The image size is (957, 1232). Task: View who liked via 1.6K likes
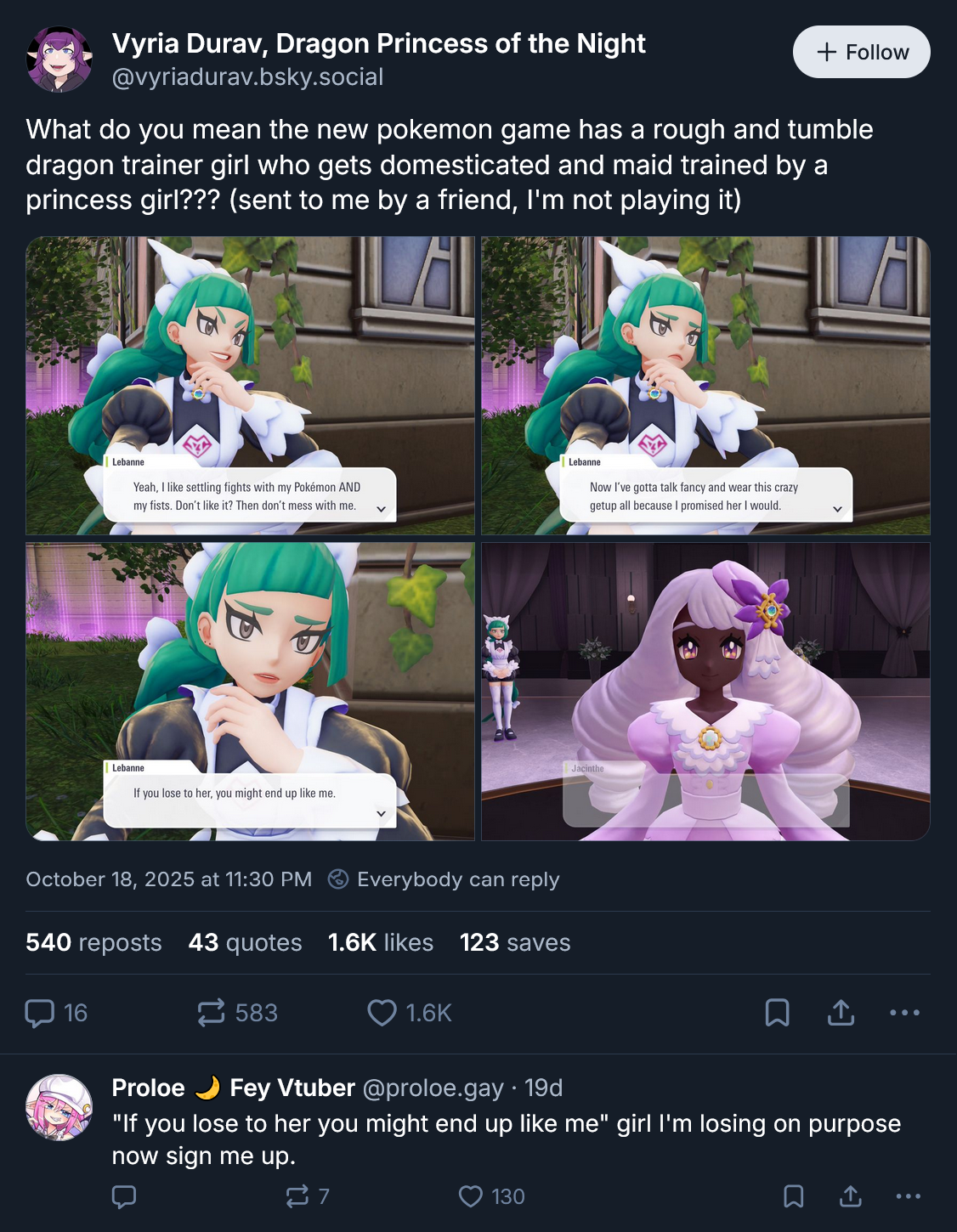pos(381,942)
